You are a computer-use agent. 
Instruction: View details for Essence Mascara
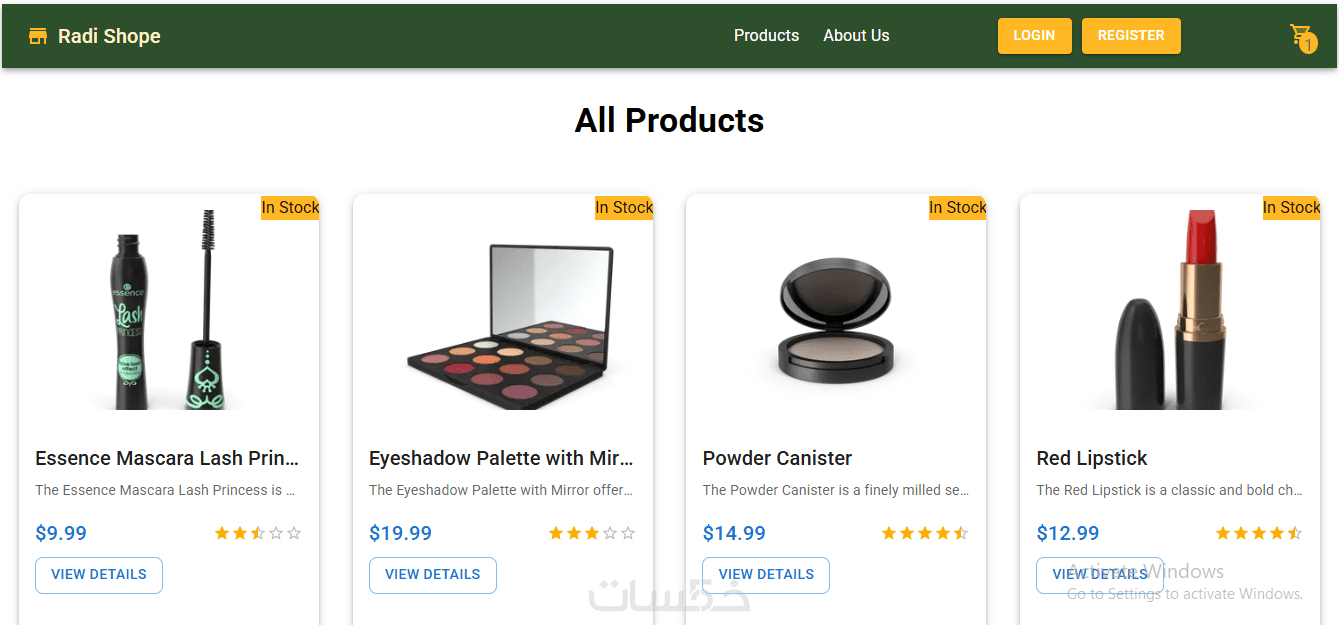pos(99,575)
